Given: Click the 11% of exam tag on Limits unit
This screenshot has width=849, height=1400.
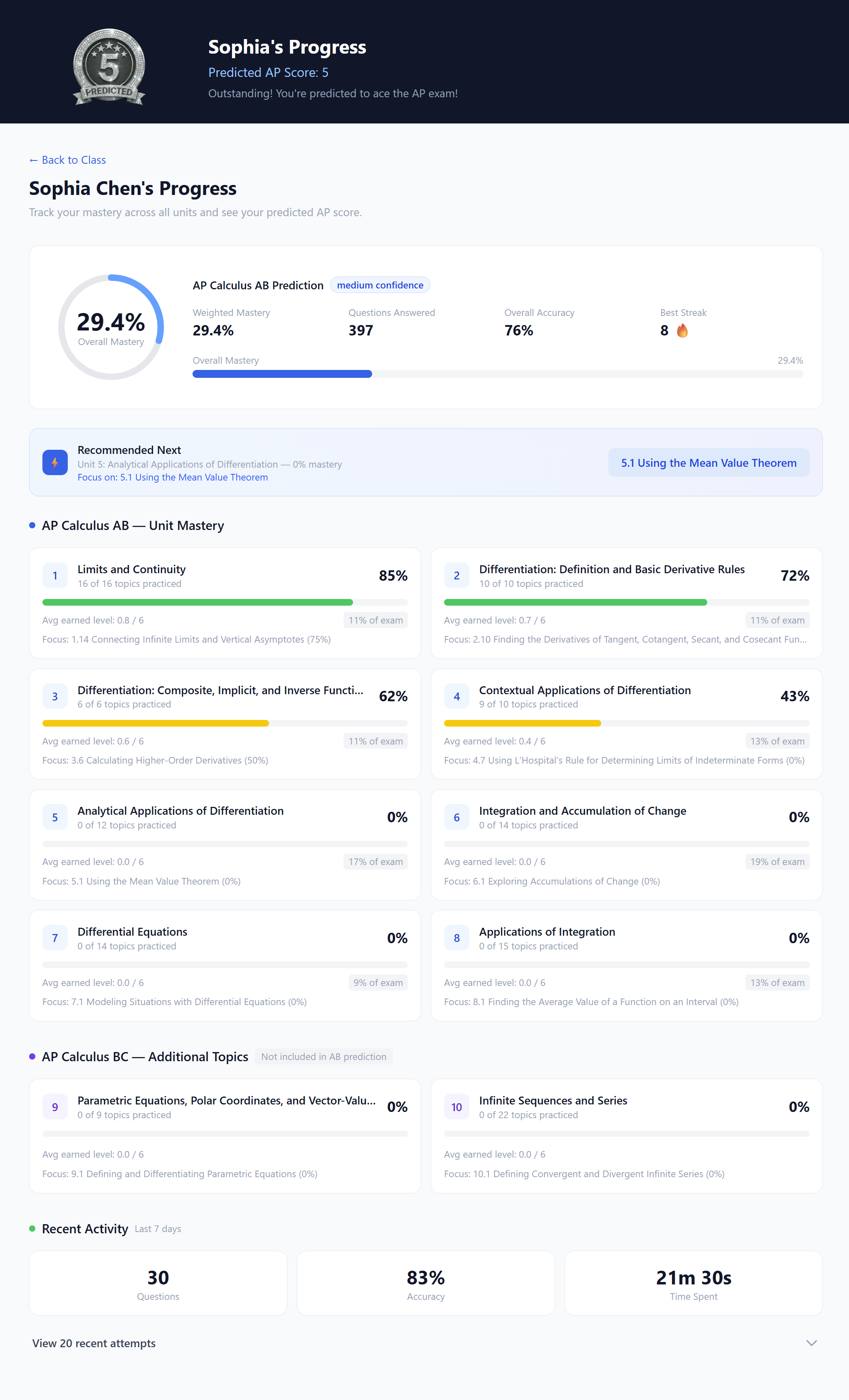Looking at the screenshot, I should pyautogui.click(x=375, y=620).
